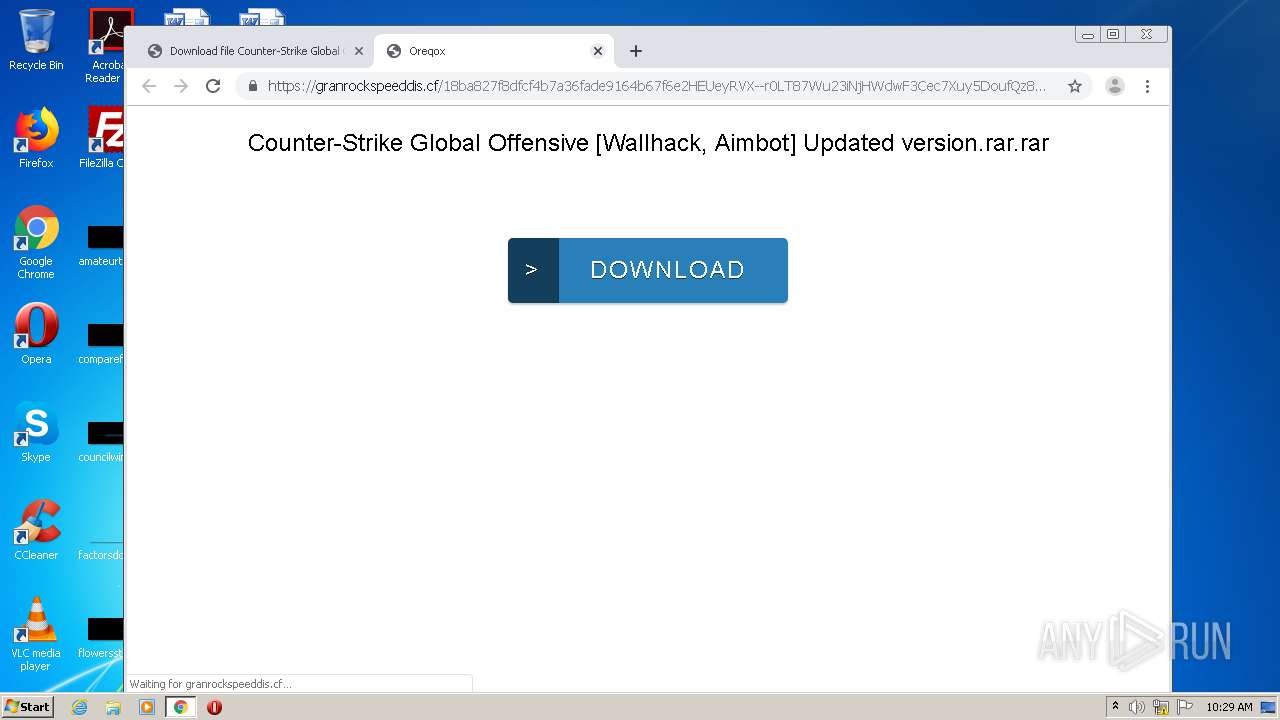Screen dimensions: 1280x720
Task: Restore down the Chrome window
Action: pyautogui.click(x=1113, y=34)
